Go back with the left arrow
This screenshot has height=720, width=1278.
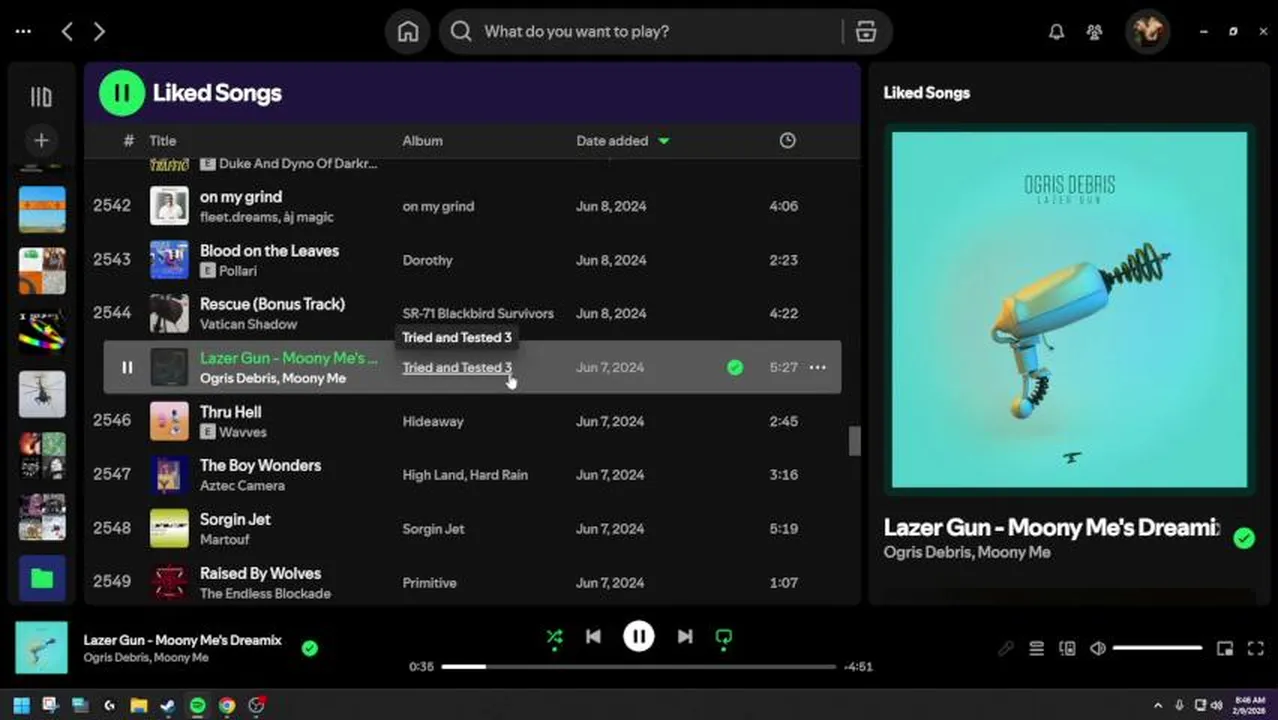point(67,32)
